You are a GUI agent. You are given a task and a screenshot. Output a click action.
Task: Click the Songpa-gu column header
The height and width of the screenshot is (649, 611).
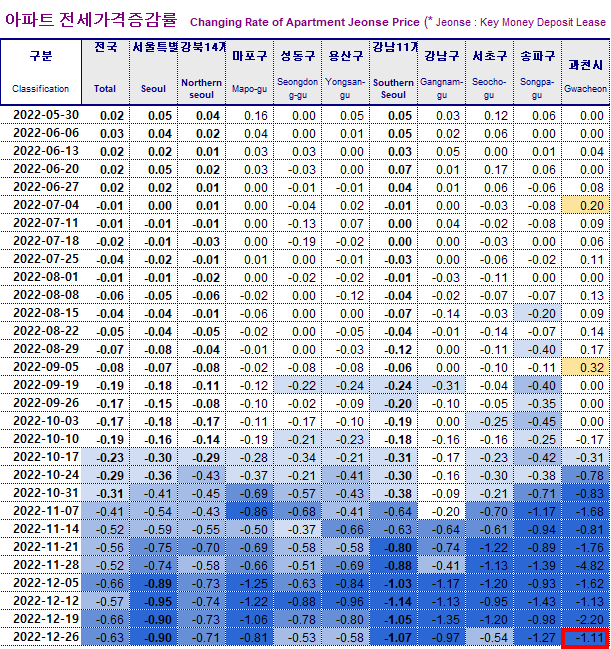[538, 72]
